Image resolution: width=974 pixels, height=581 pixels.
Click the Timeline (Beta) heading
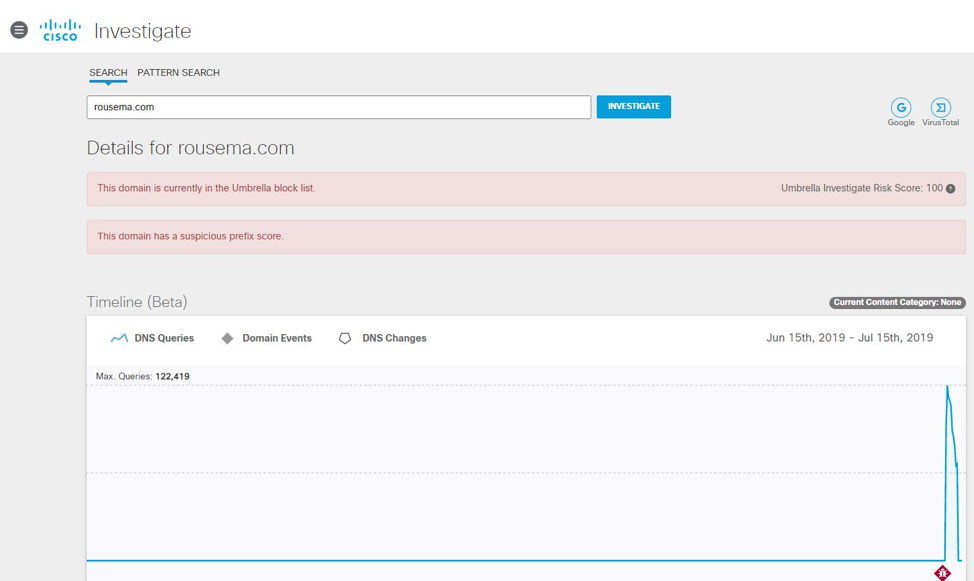[x=137, y=302]
